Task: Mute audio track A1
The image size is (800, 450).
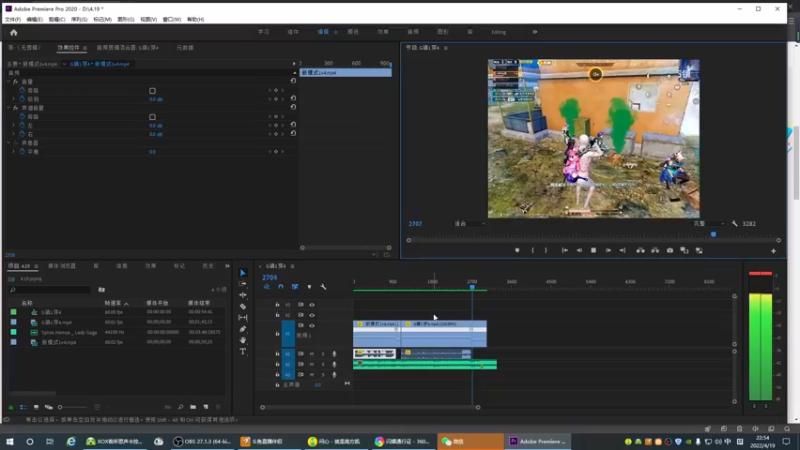Action: [x=312, y=354]
